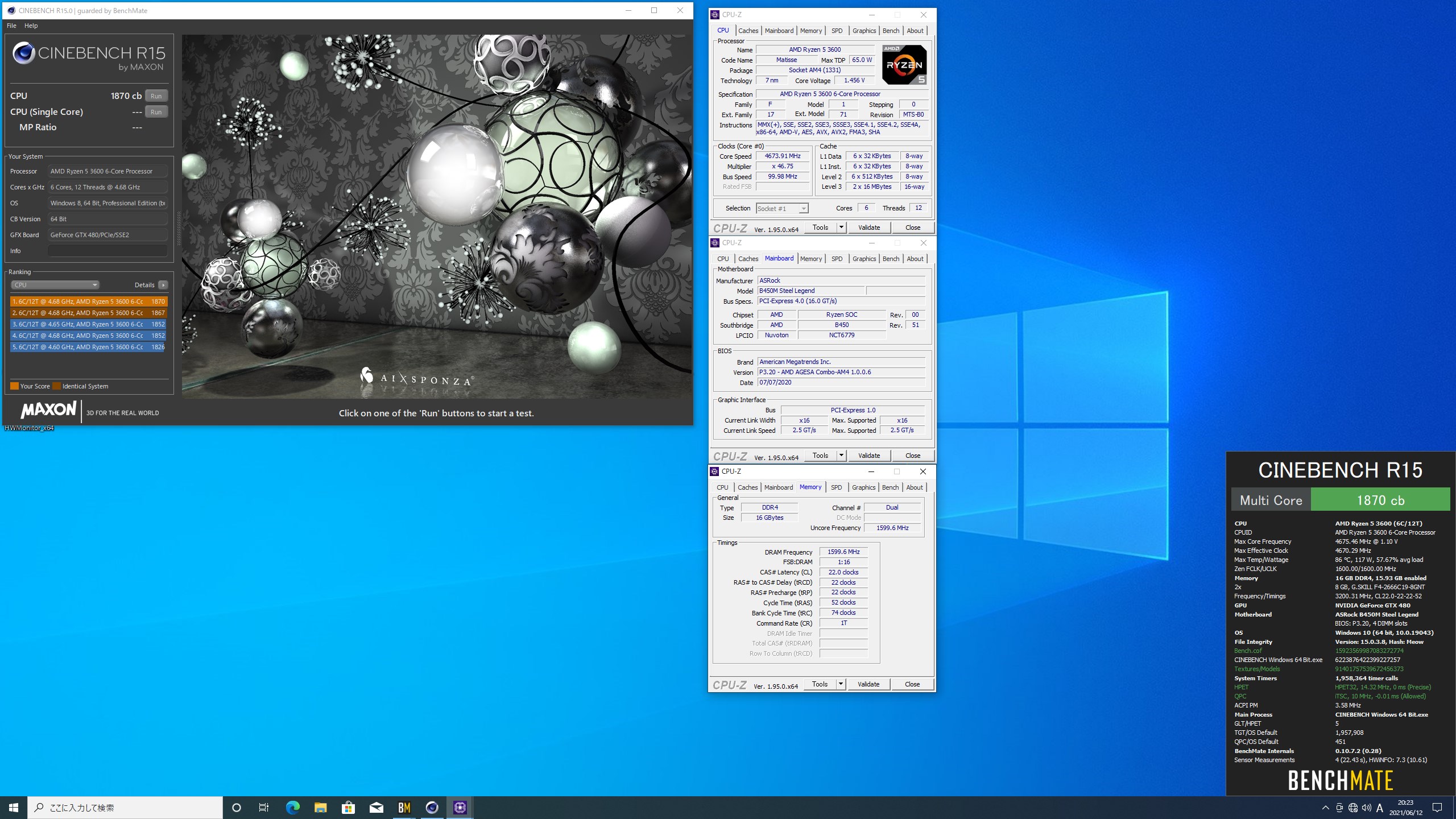The image size is (1456, 819).
Task: Click Validate in top CPU-Z window
Action: [x=868, y=227]
